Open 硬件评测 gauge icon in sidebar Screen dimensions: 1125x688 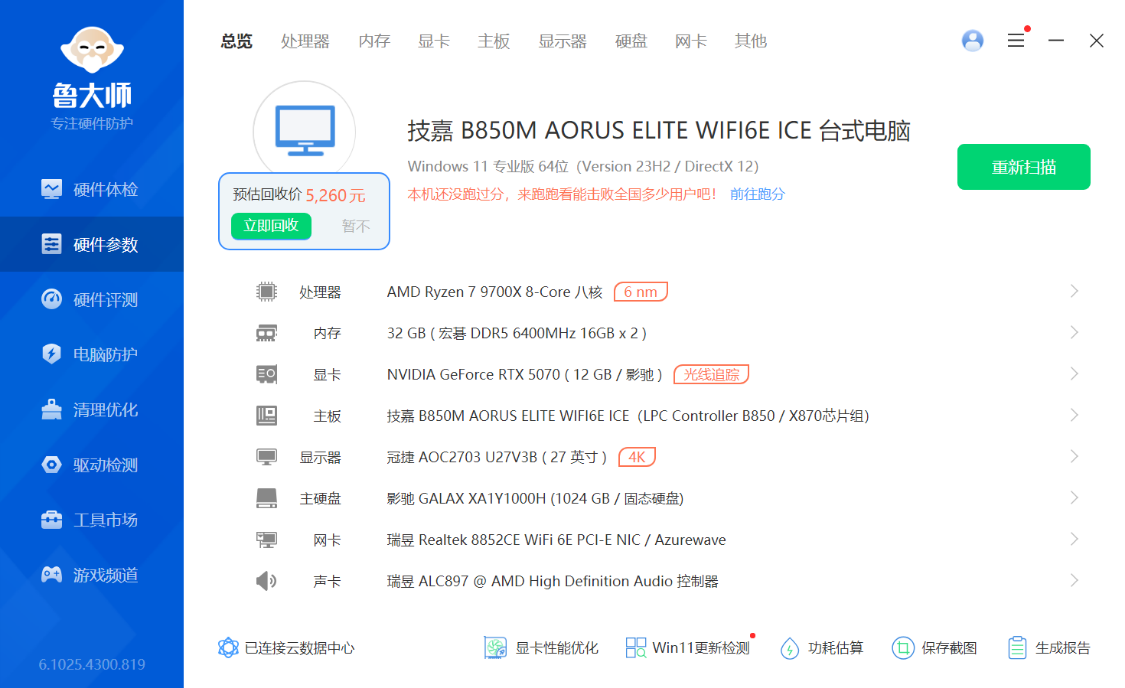coord(52,299)
